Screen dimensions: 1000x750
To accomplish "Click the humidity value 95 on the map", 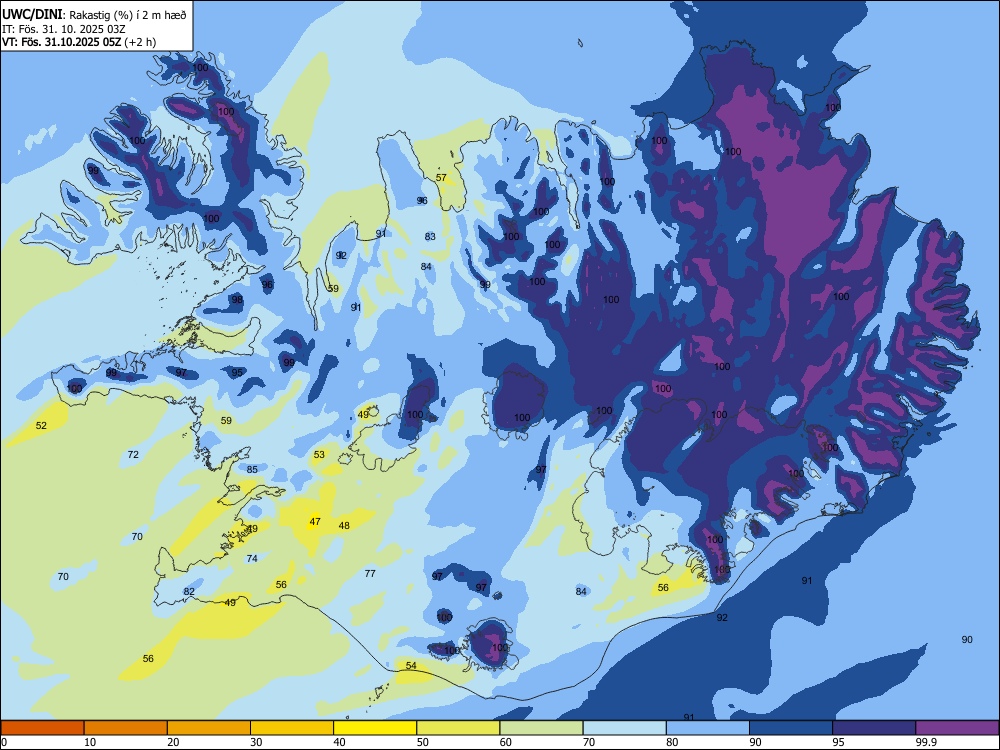I will point(237,373).
